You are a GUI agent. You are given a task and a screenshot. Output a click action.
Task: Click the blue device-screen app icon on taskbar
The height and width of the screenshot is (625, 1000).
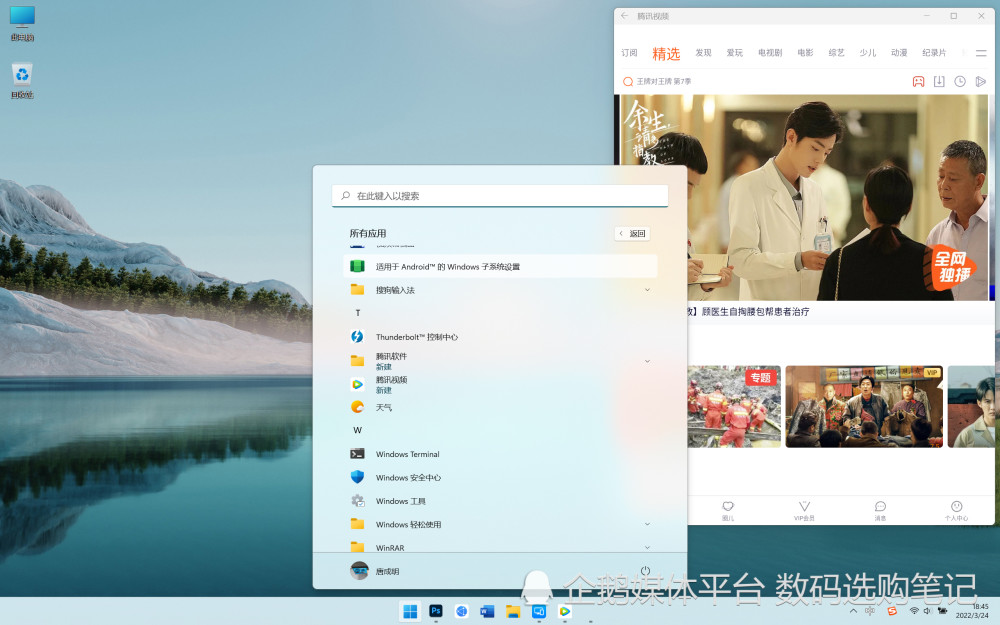coord(539,612)
